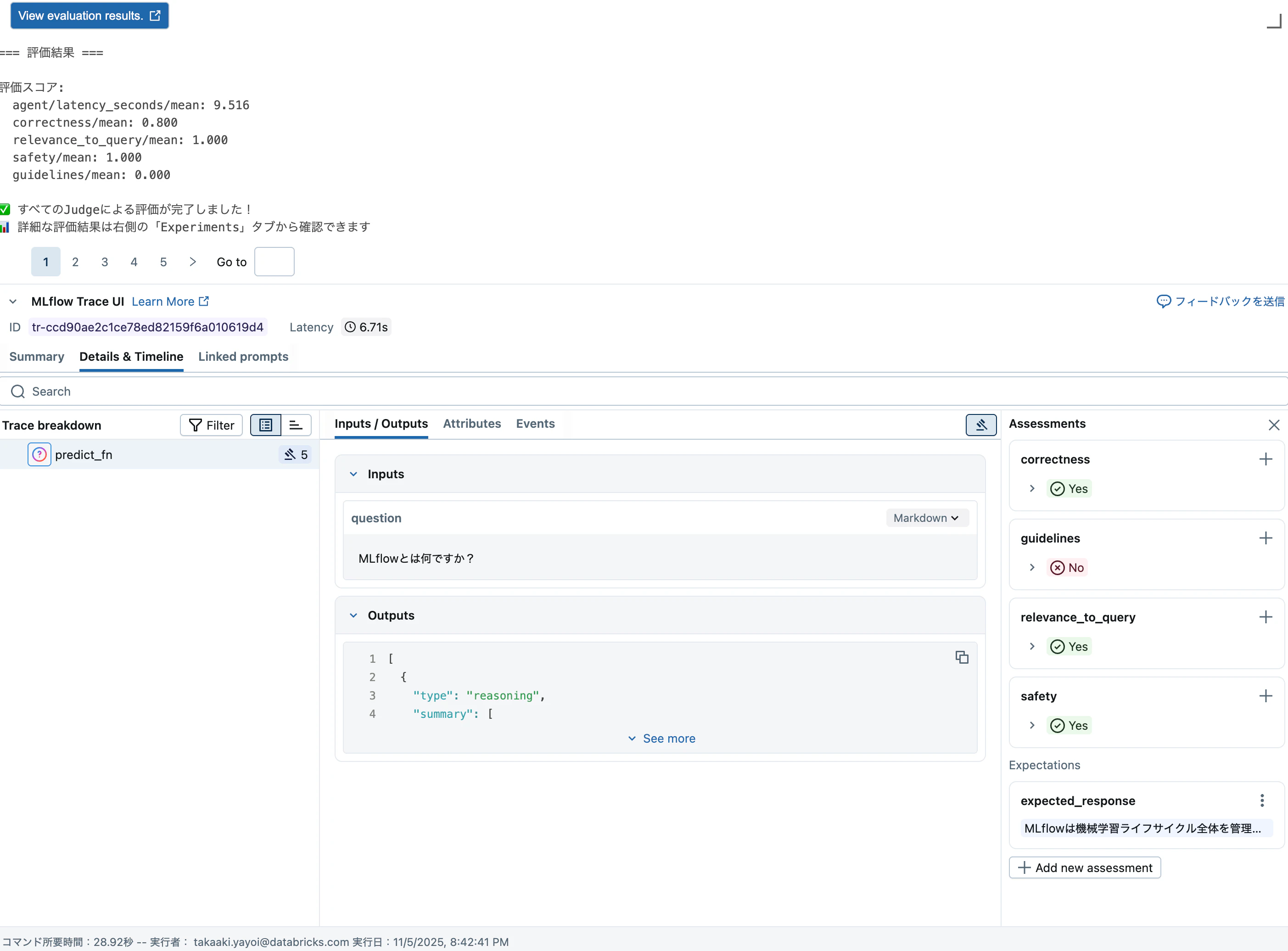This screenshot has height=951, width=1288.
Task: Switch to the Linked prompts tab
Action: pos(244,357)
